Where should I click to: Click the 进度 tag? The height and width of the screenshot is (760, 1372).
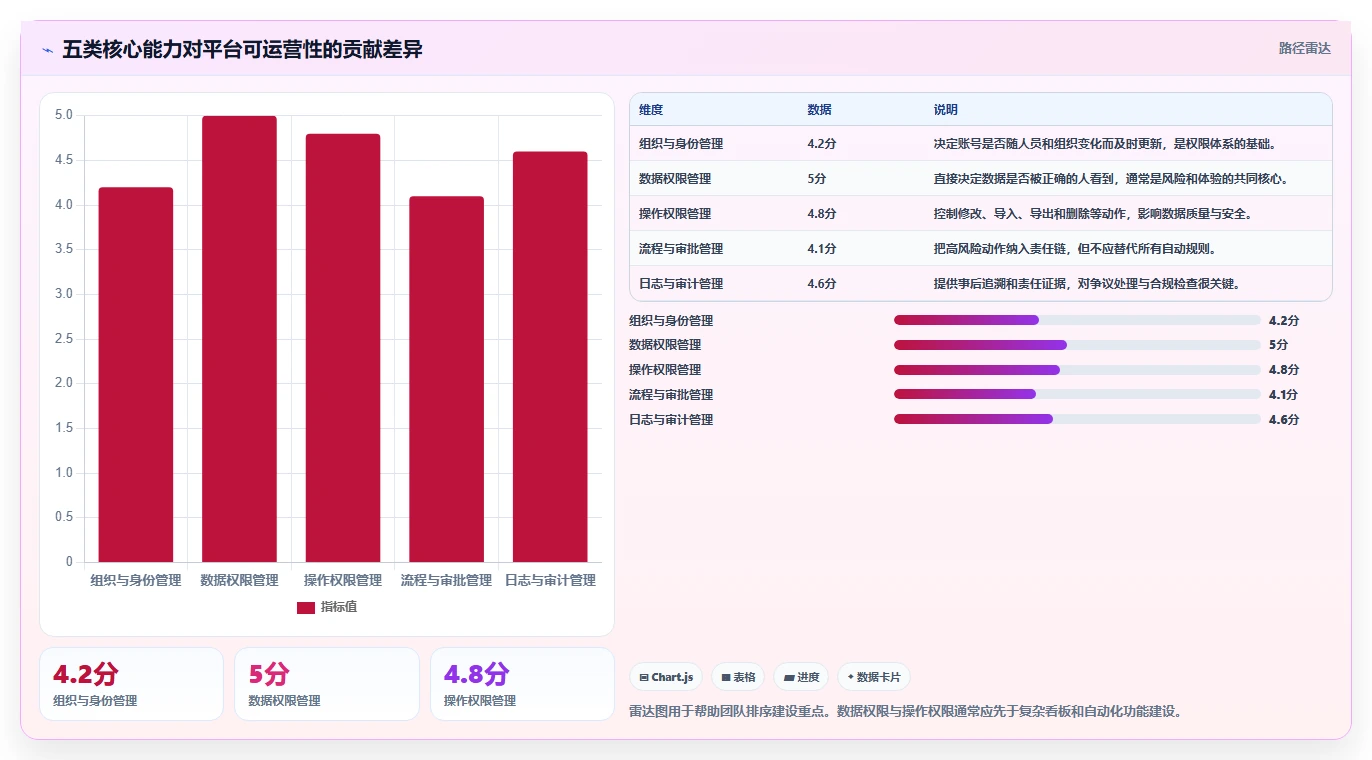801,677
